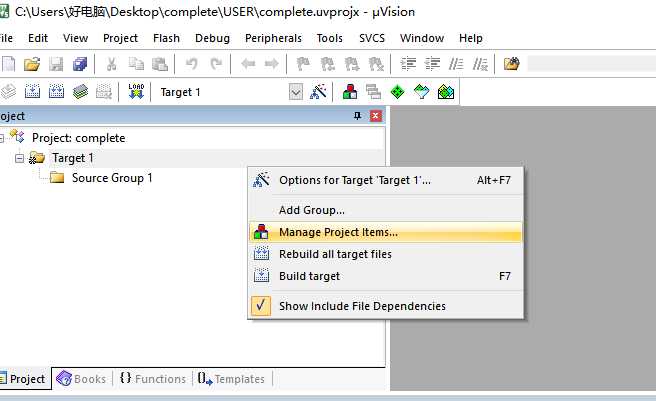Open Manage Project Items toolbar icon
Image resolution: width=656 pixels, height=401 pixels.
click(350, 91)
